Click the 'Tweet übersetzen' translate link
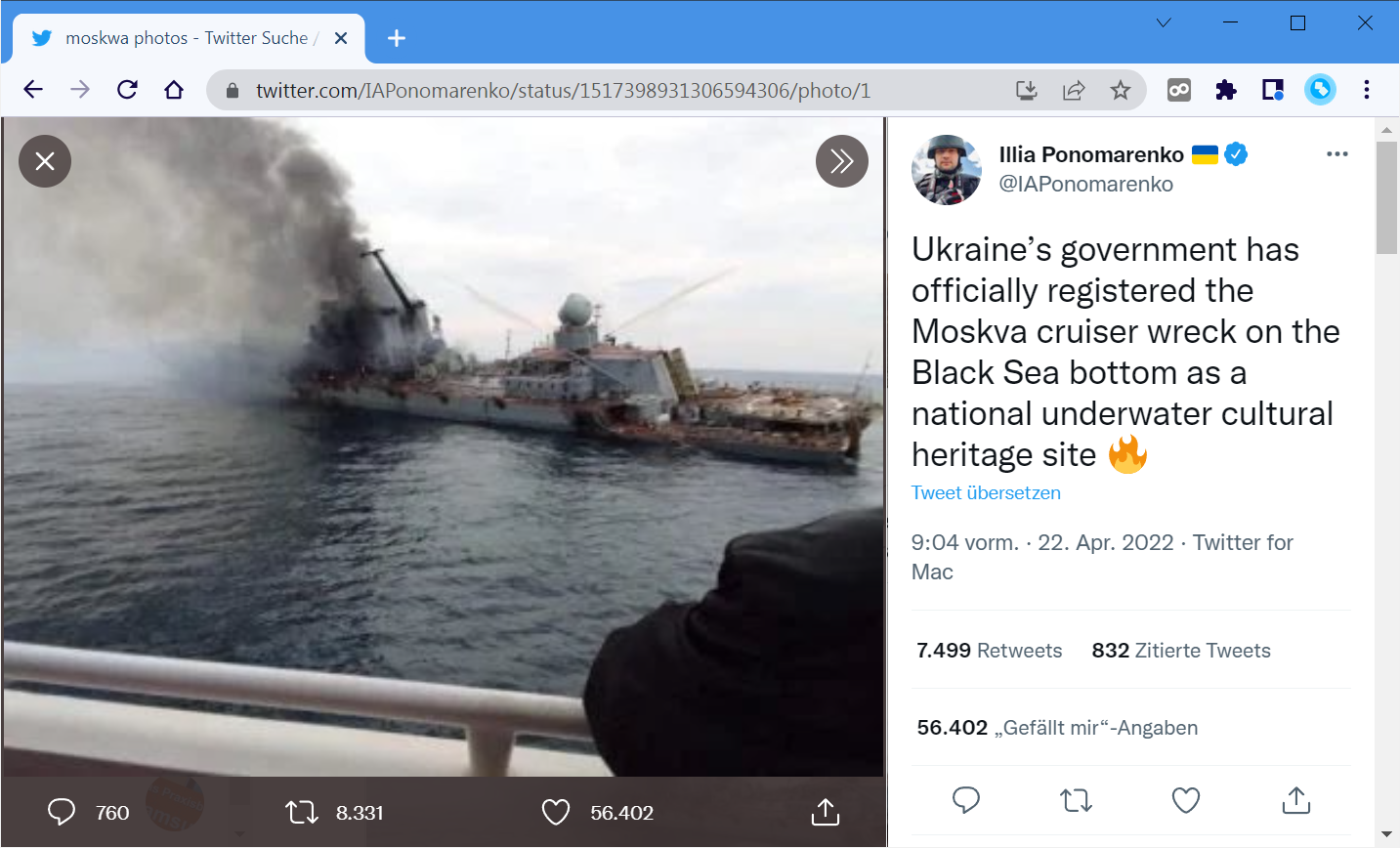 point(986,493)
